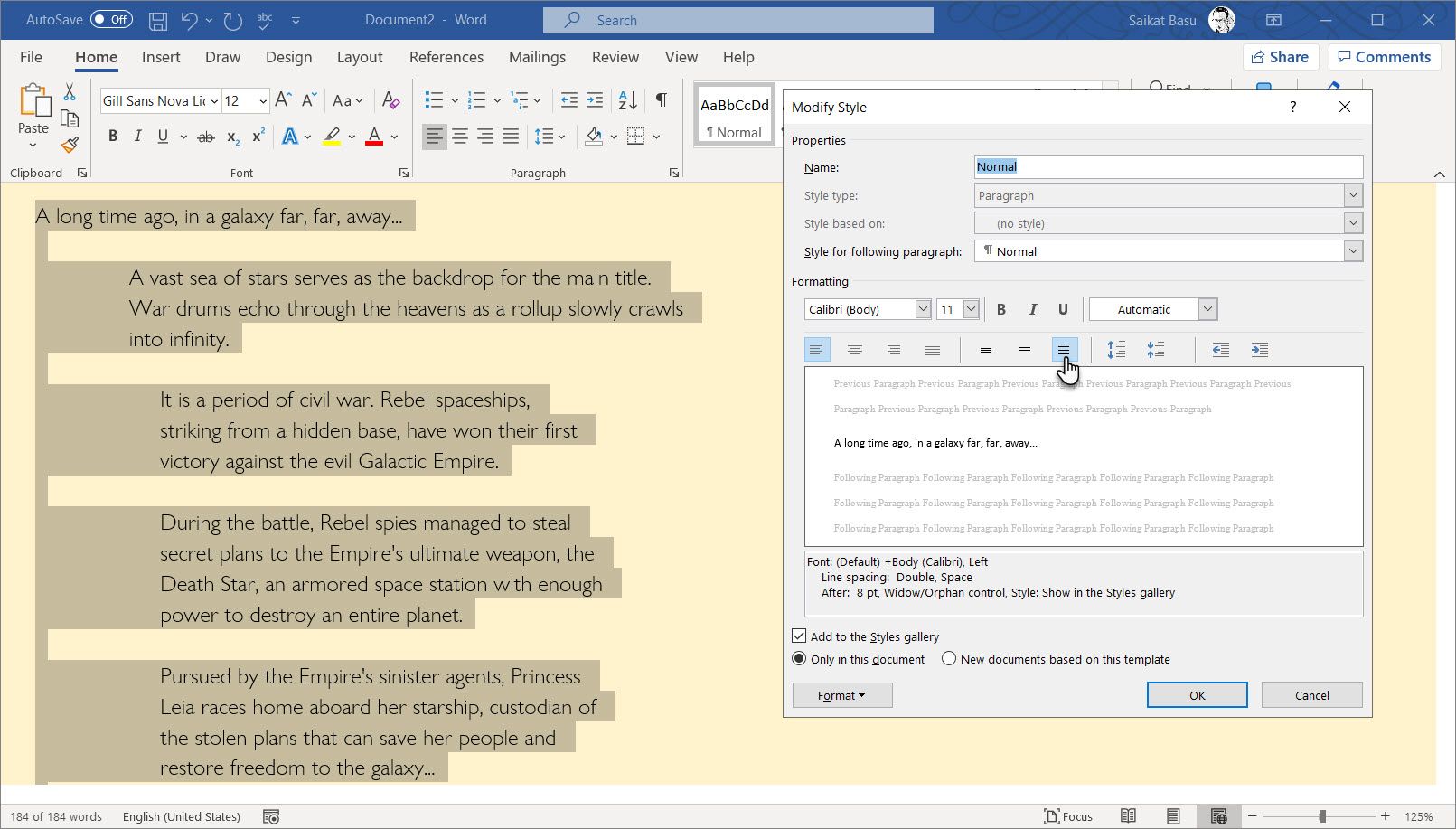
Task: Switch to the References ribbon tab
Action: pyautogui.click(x=446, y=57)
